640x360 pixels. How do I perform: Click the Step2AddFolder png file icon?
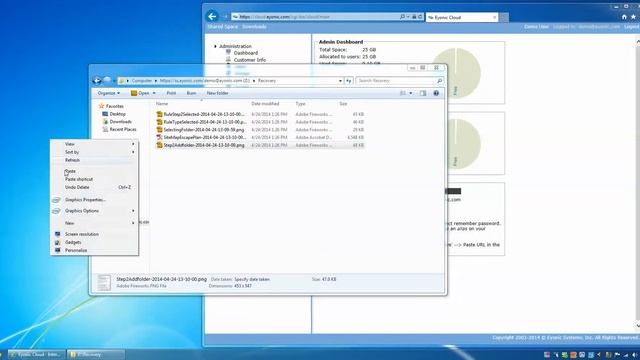click(160, 145)
